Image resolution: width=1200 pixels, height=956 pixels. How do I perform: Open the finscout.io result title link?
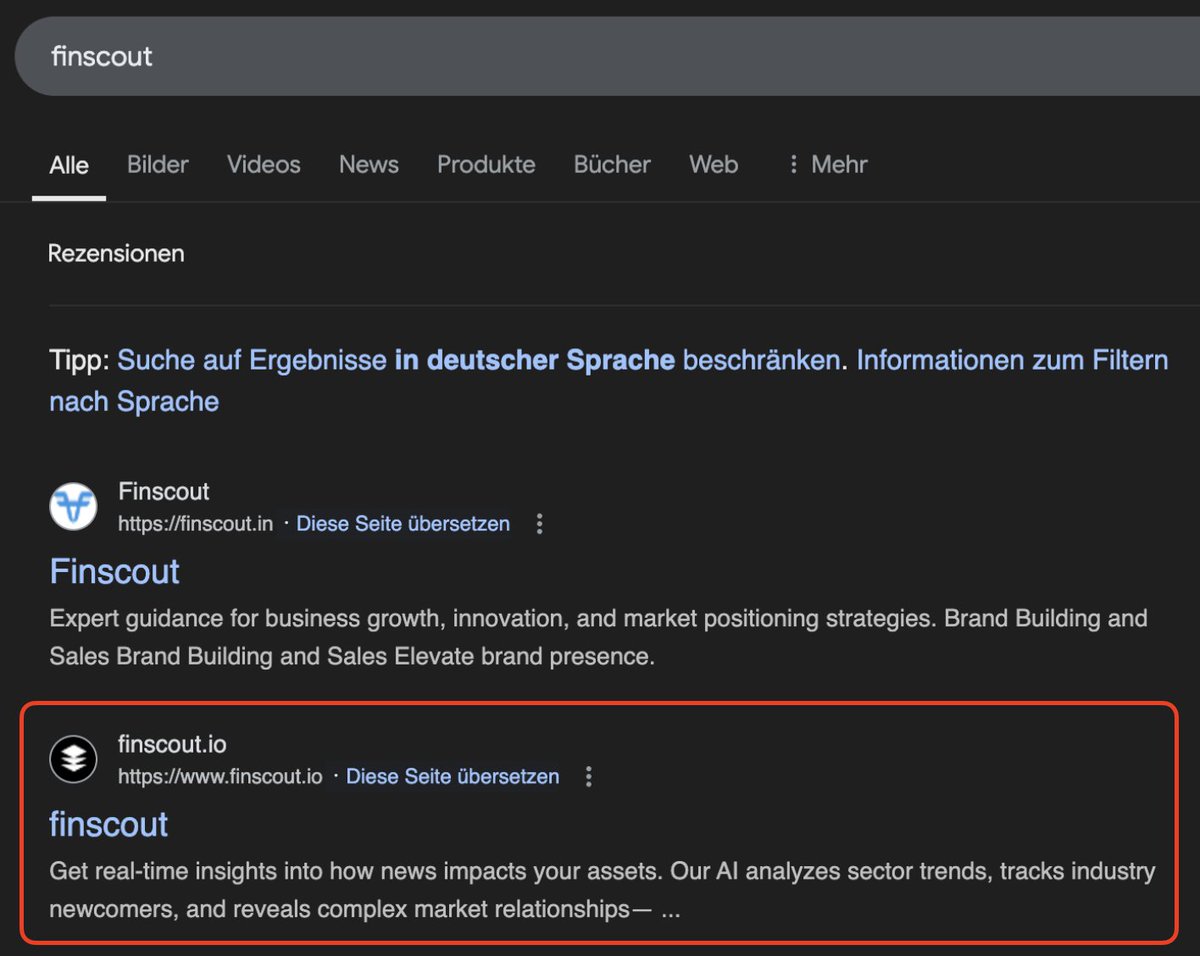click(108, 824)
